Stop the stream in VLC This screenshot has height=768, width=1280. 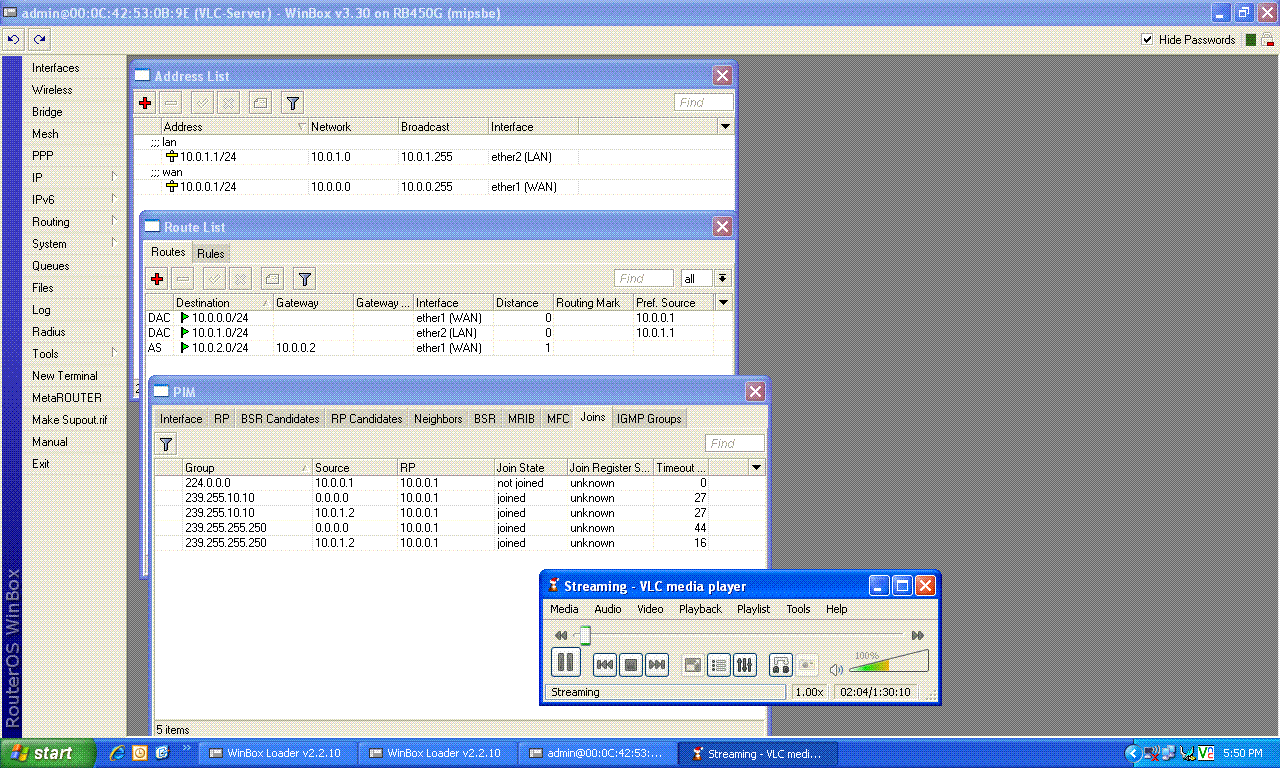pyautogui.click(x=630, y=663)
